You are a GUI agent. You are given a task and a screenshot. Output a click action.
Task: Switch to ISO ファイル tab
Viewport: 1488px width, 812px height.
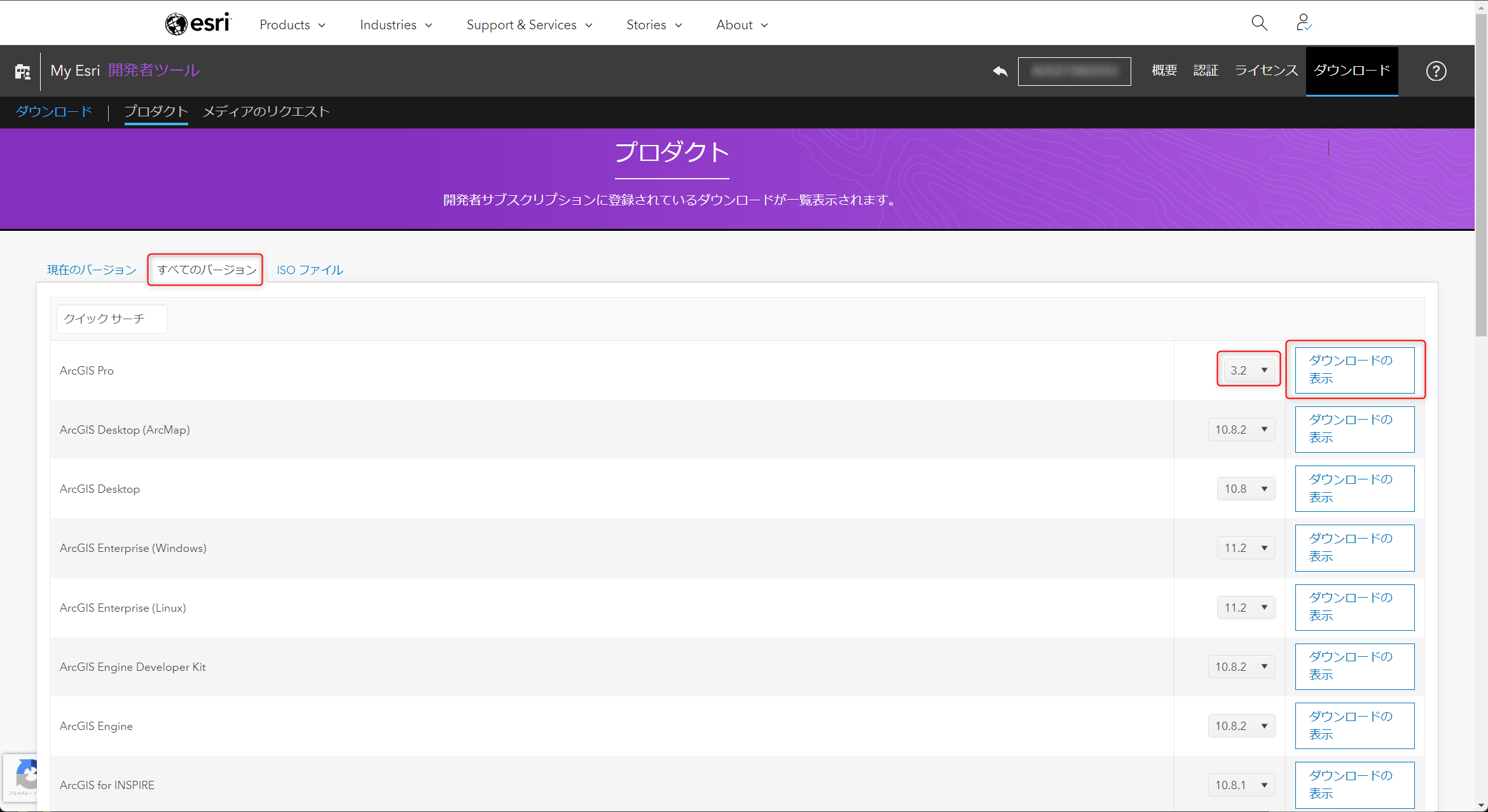[x=310, y=270]
